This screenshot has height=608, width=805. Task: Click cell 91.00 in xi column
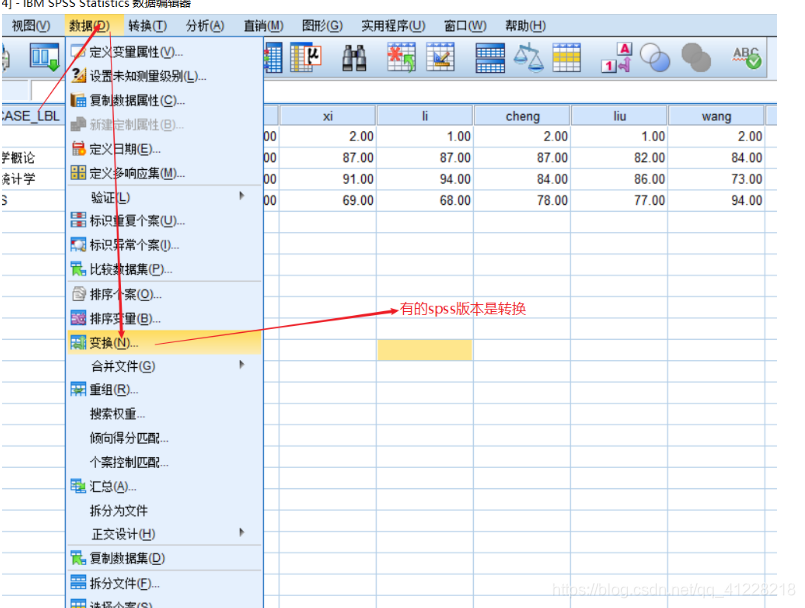[x=328, y=179]
